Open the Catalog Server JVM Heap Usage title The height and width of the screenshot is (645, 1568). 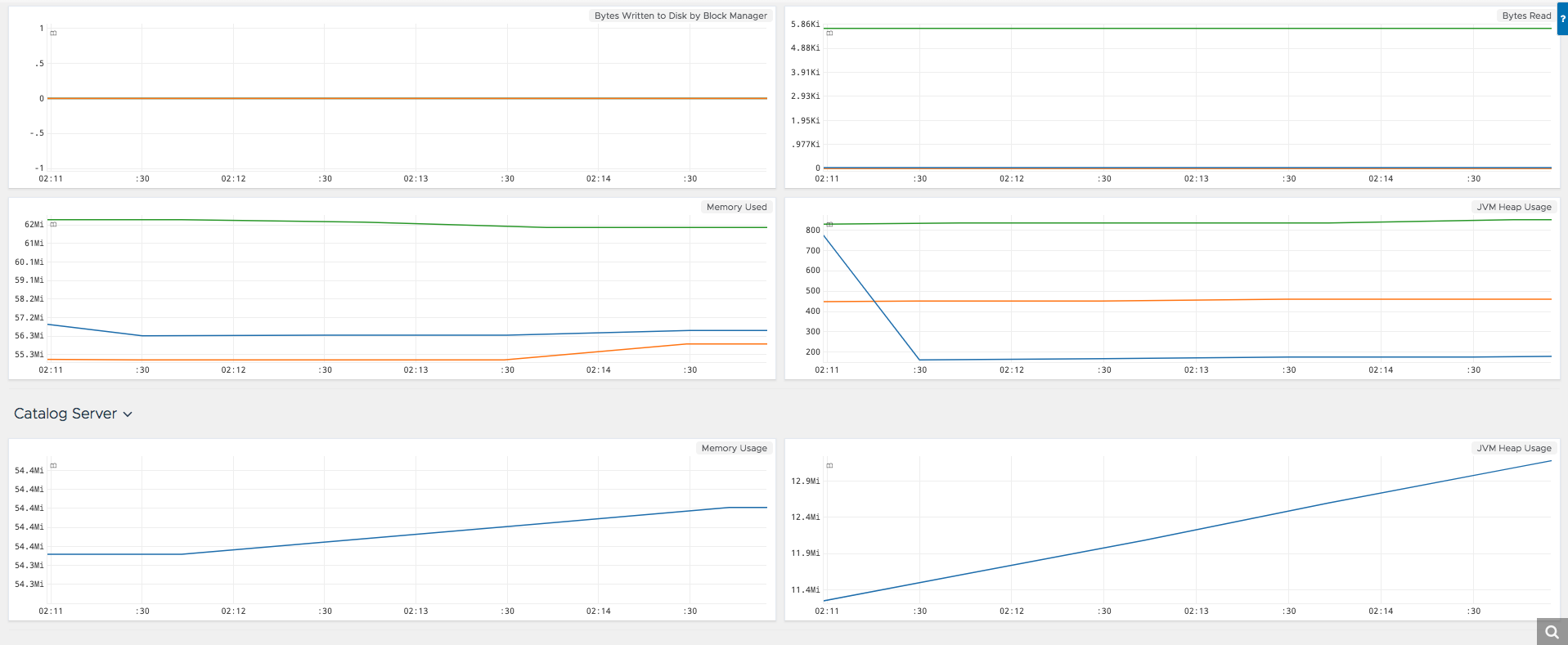click(x=1513, y=448)
